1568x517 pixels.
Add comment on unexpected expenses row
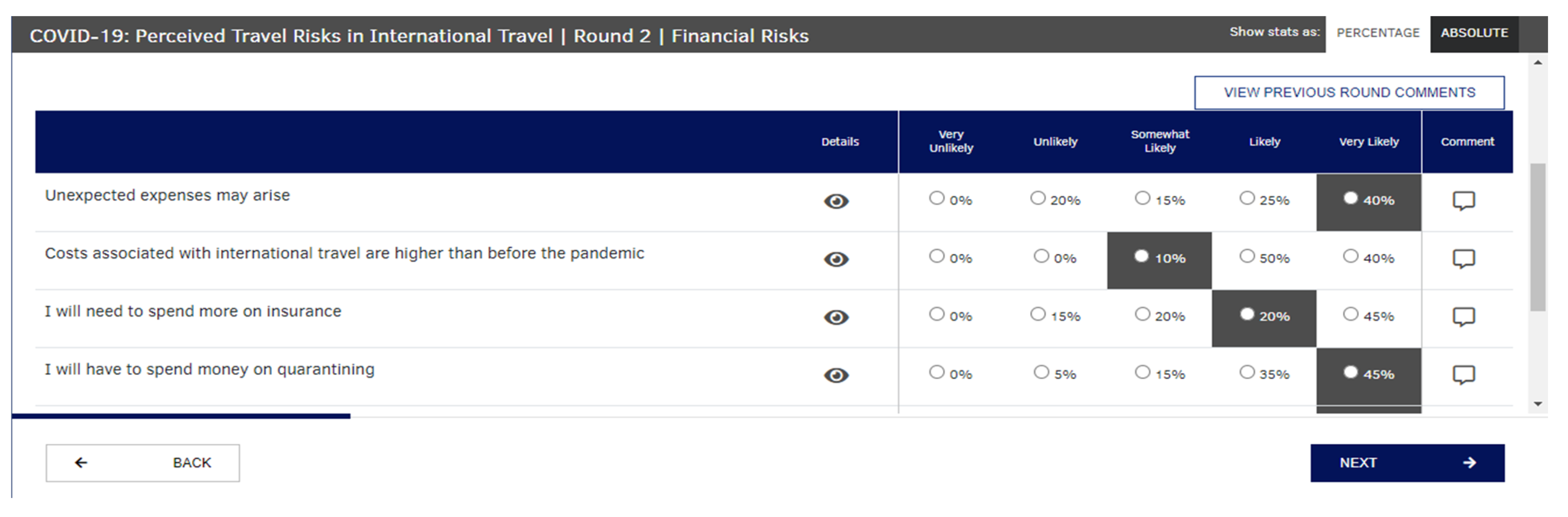pyautogui.click(x=1463, y=200)
